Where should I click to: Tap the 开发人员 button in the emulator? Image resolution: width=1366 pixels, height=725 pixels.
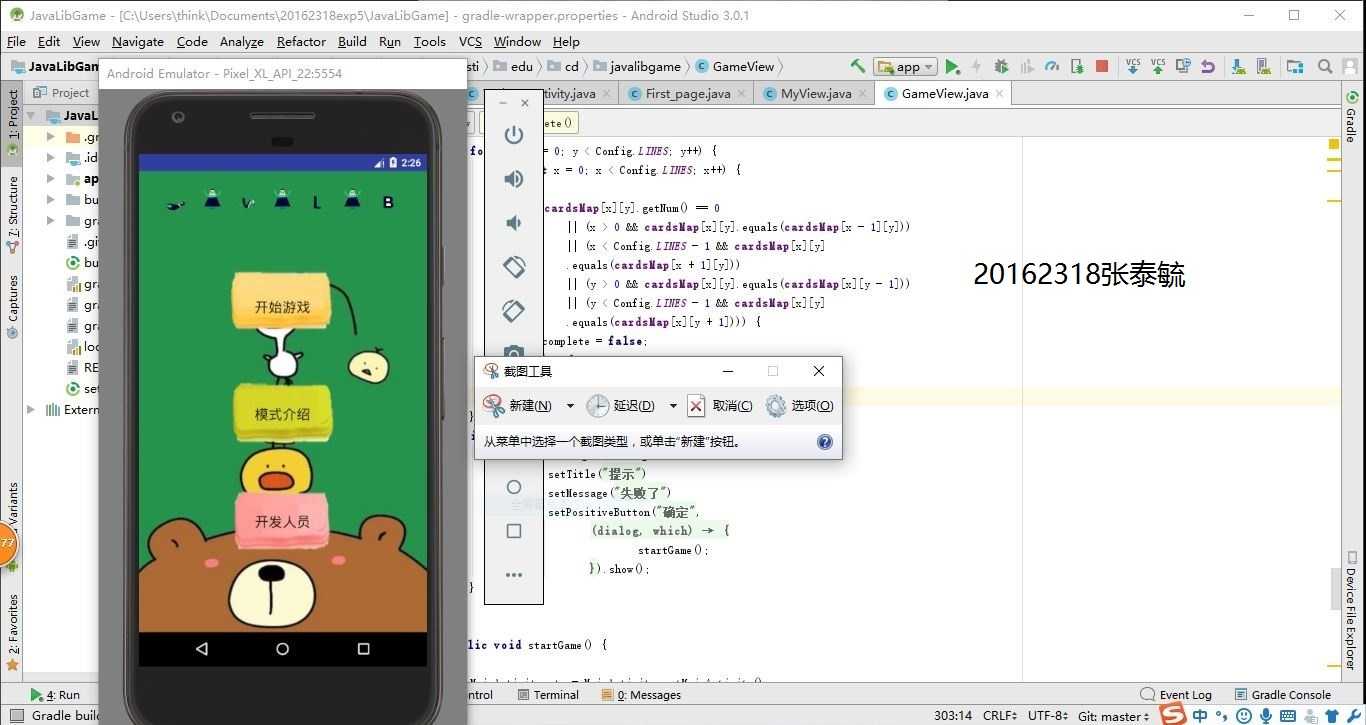tap(282, 520)
